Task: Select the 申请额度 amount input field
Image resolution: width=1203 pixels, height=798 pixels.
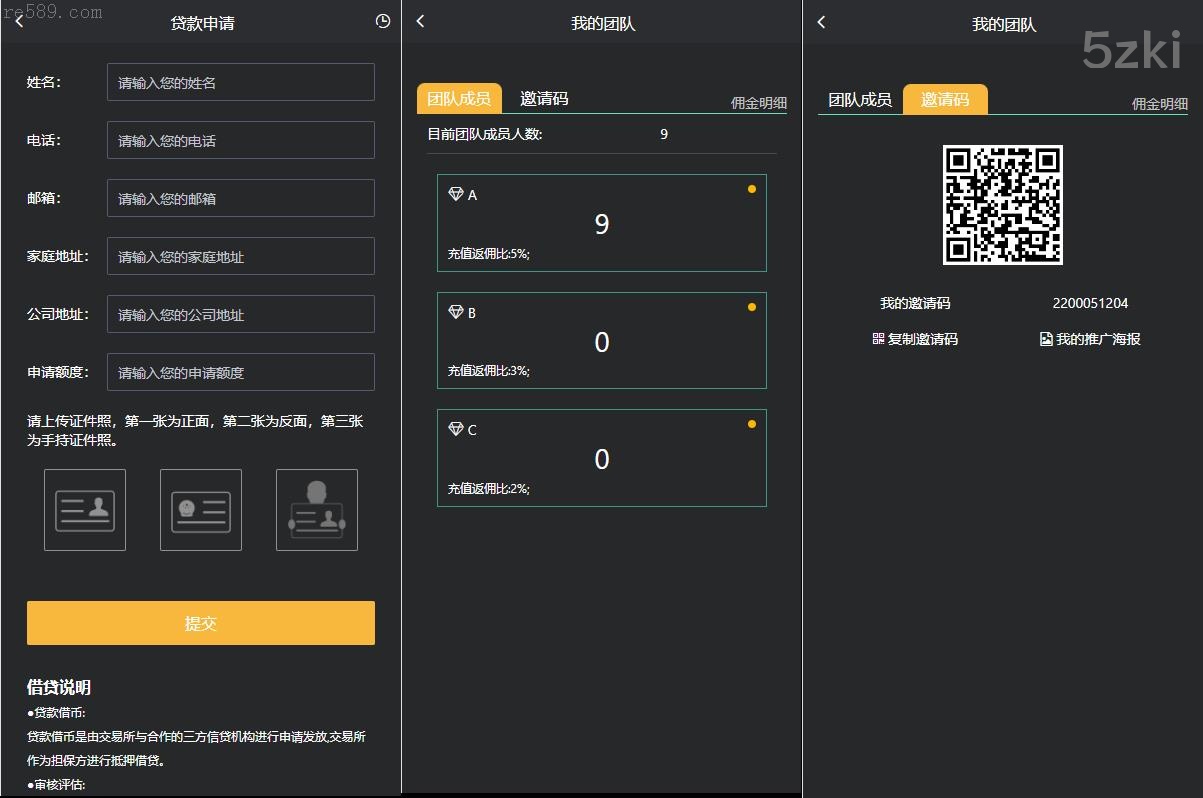Action: [240, 372]
